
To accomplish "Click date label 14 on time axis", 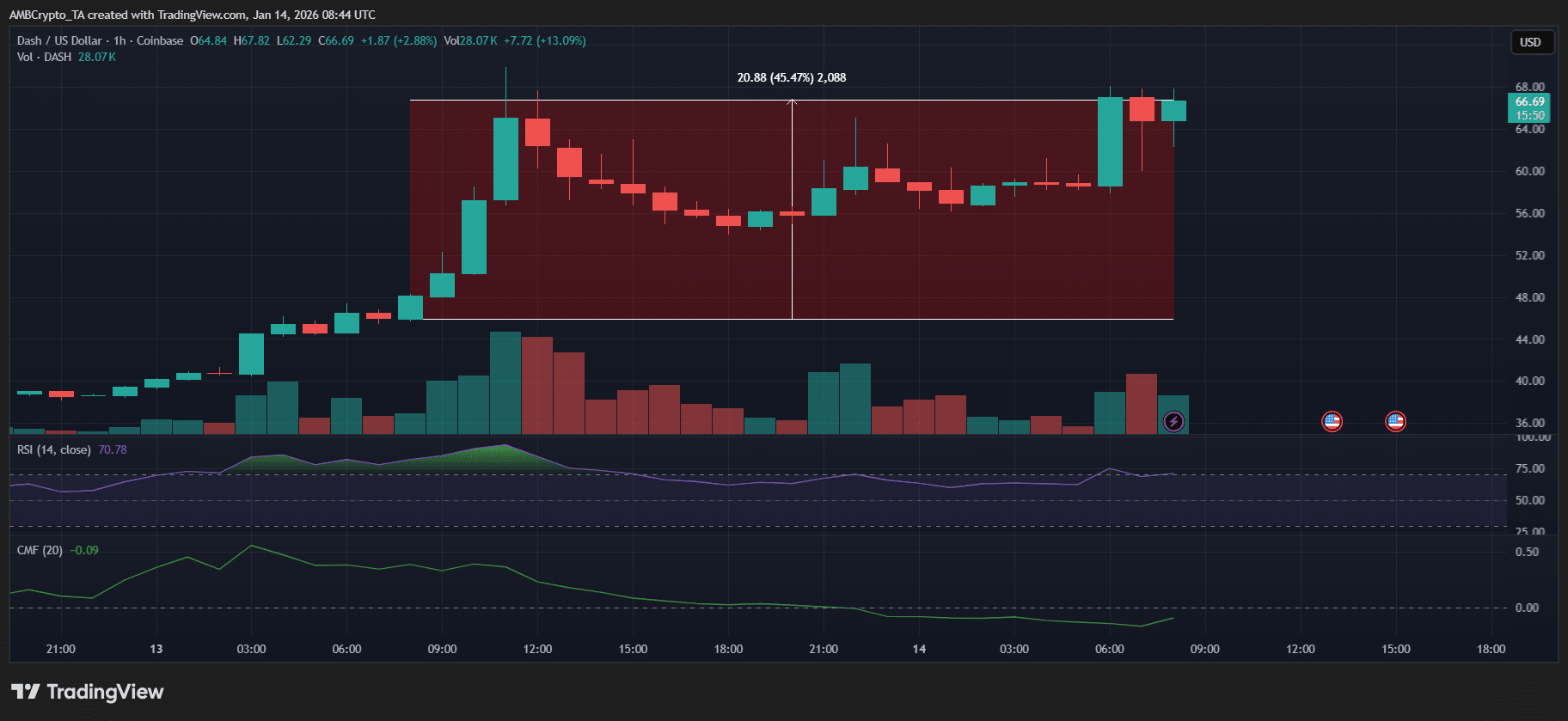I will [919, 649].
